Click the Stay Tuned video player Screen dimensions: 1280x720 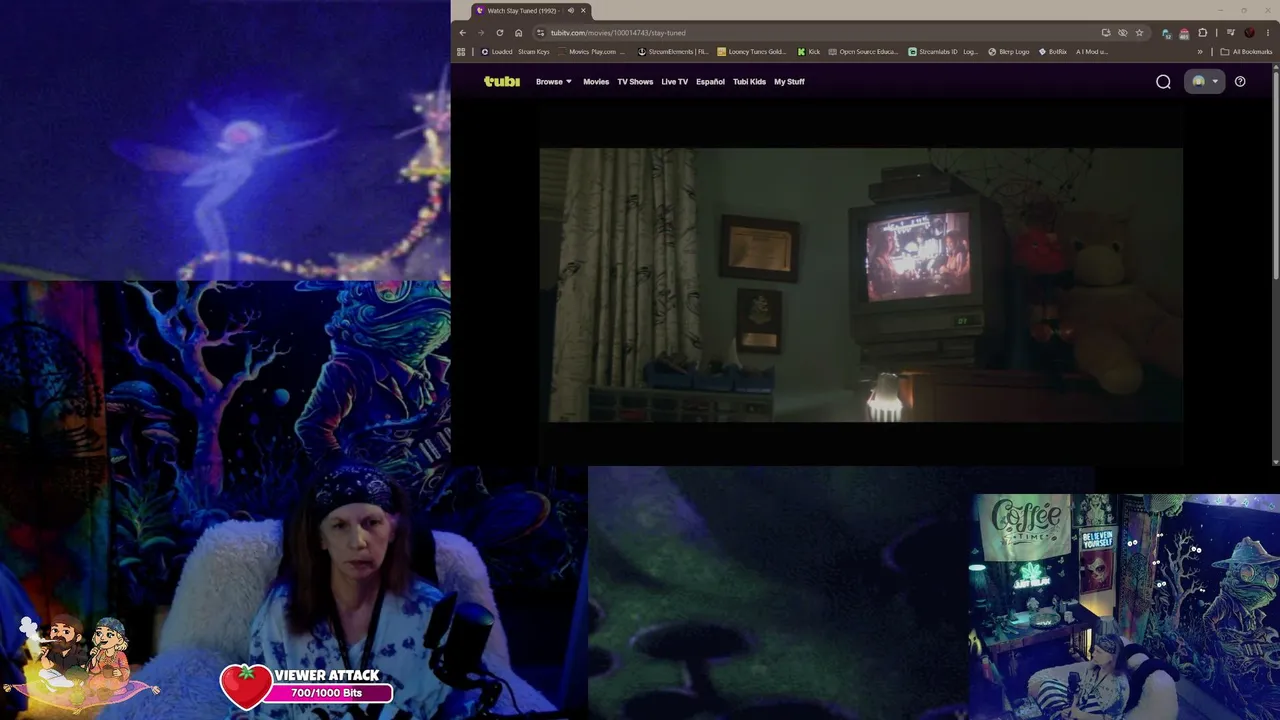pos(861,286)
